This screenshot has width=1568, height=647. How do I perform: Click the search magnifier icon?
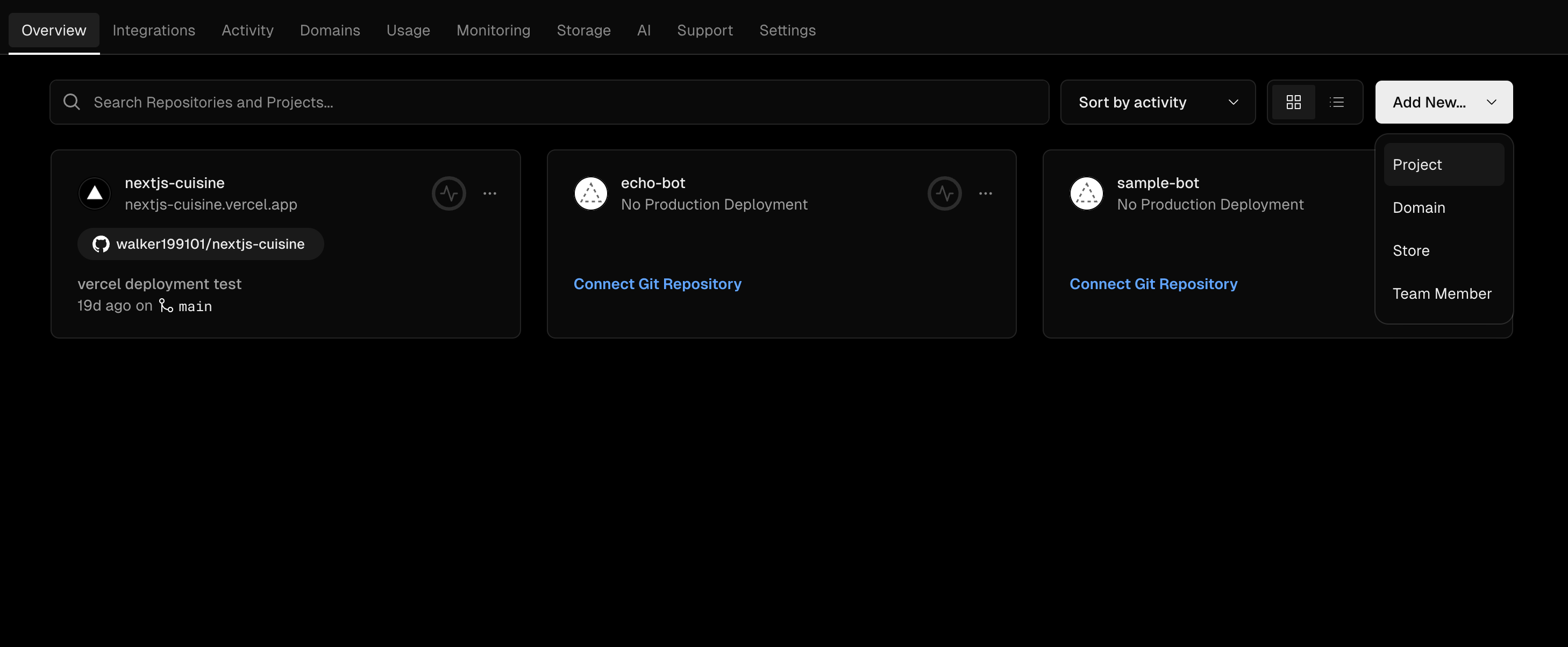pyautogui.click(x=72, y=102)
